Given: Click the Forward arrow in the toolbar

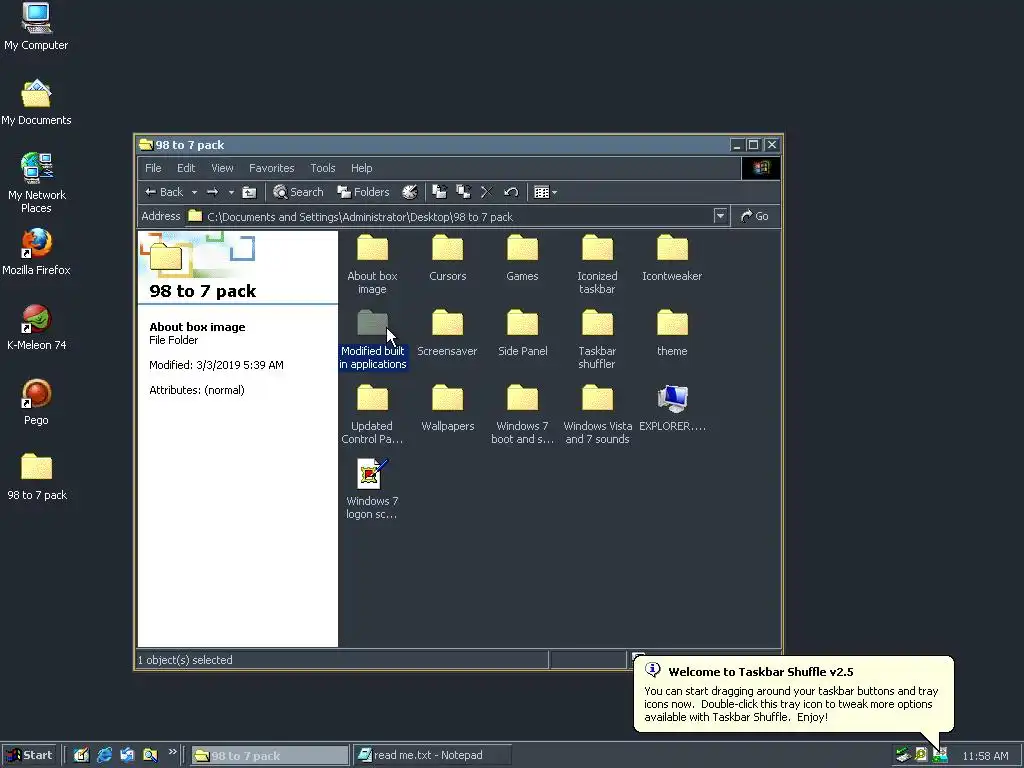Looking at the screenshot, I should [x=212, y=192].
